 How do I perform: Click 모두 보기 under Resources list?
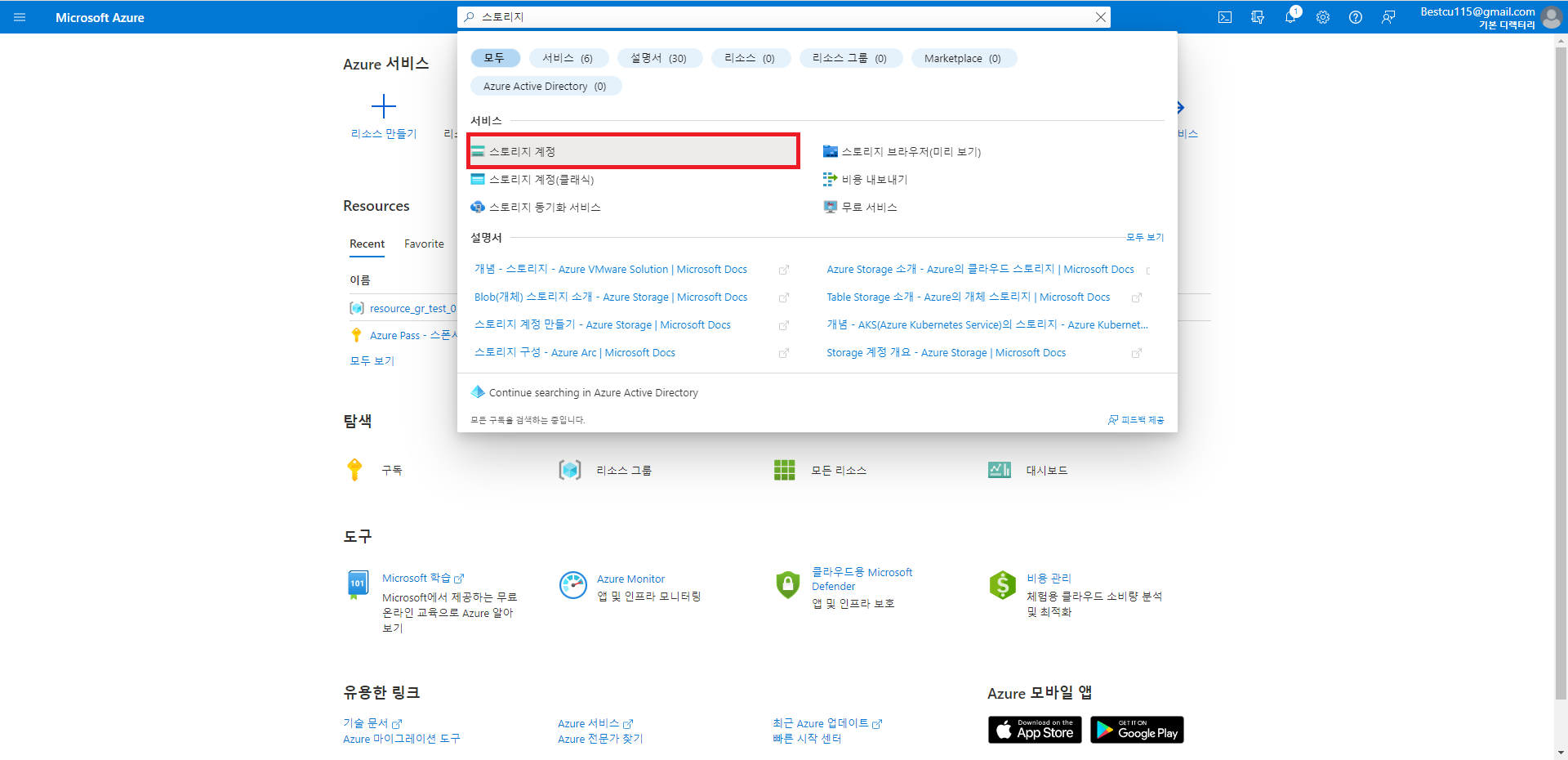click(372, 360)
